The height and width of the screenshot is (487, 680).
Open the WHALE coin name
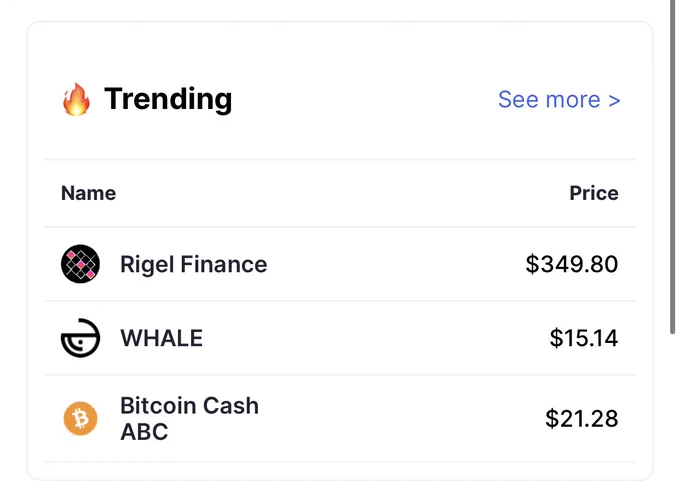click(x=161, y=338)
